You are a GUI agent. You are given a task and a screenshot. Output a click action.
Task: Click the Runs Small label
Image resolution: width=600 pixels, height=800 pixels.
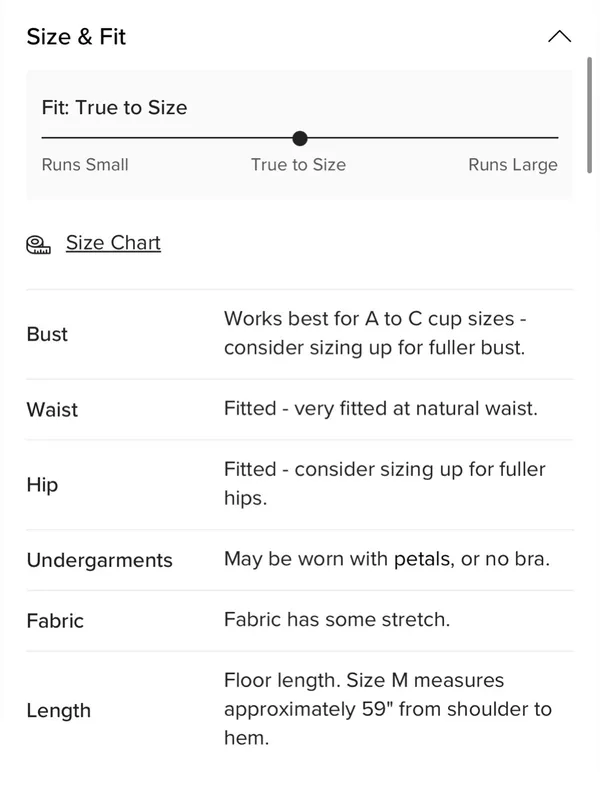click(85, 165)
